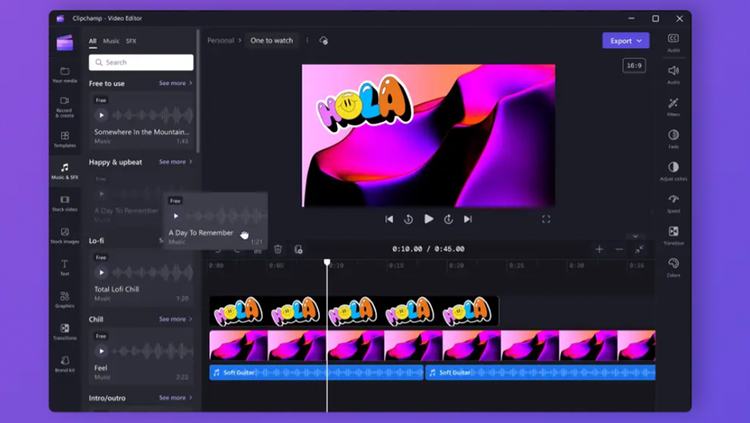
Task: Switch to the All tab
Action: [92, 41]
